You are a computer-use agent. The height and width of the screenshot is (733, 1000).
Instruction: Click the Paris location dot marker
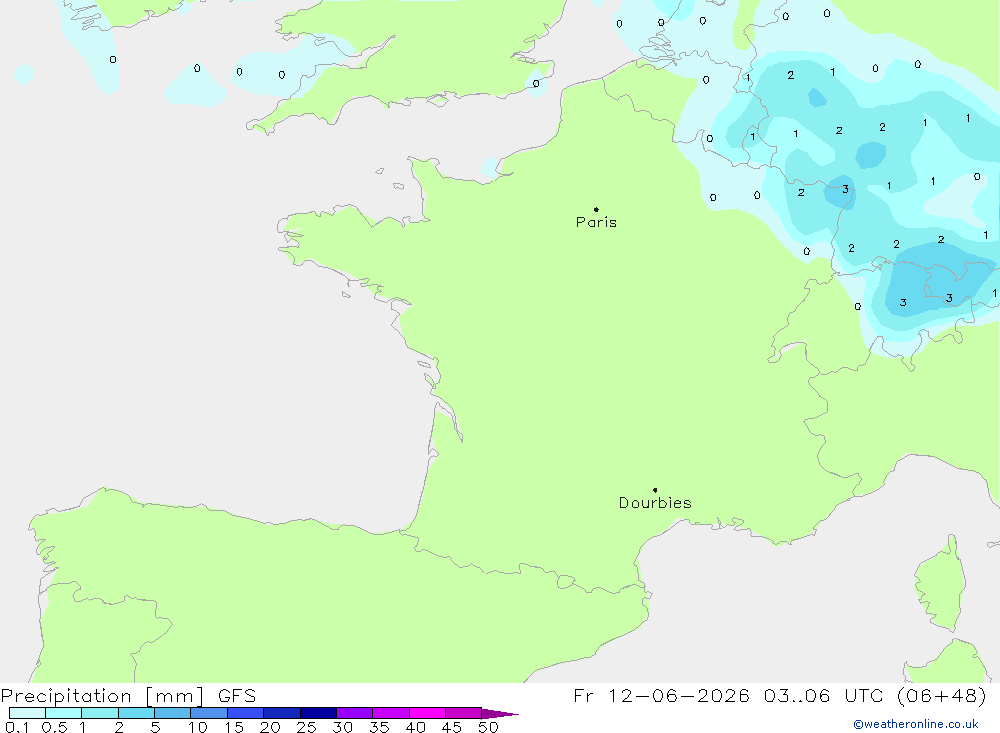(x=596, y=209)
